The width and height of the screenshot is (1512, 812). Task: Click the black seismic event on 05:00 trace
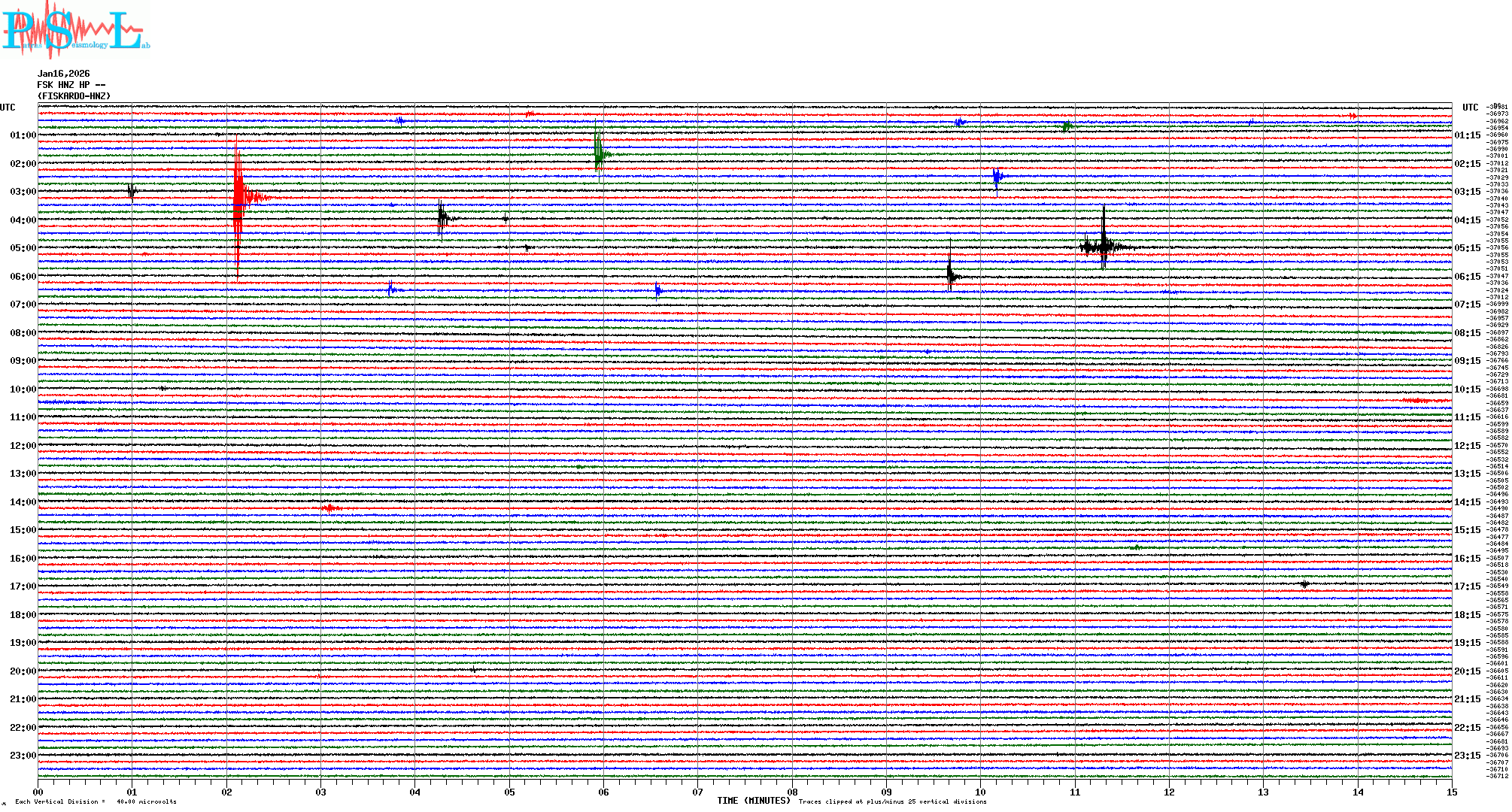coord(1104,245)
